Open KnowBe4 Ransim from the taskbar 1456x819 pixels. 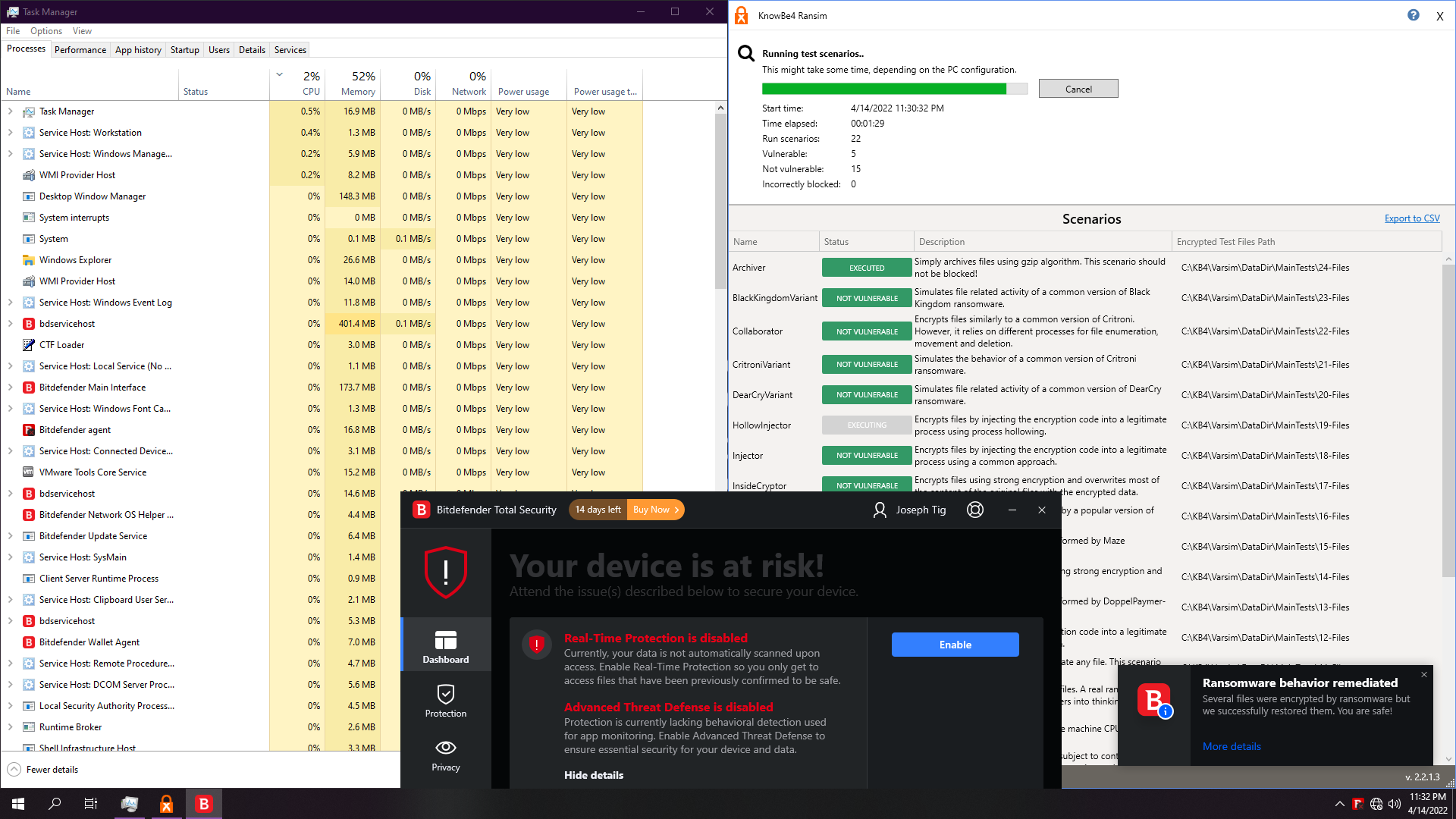tap(166, 804)
